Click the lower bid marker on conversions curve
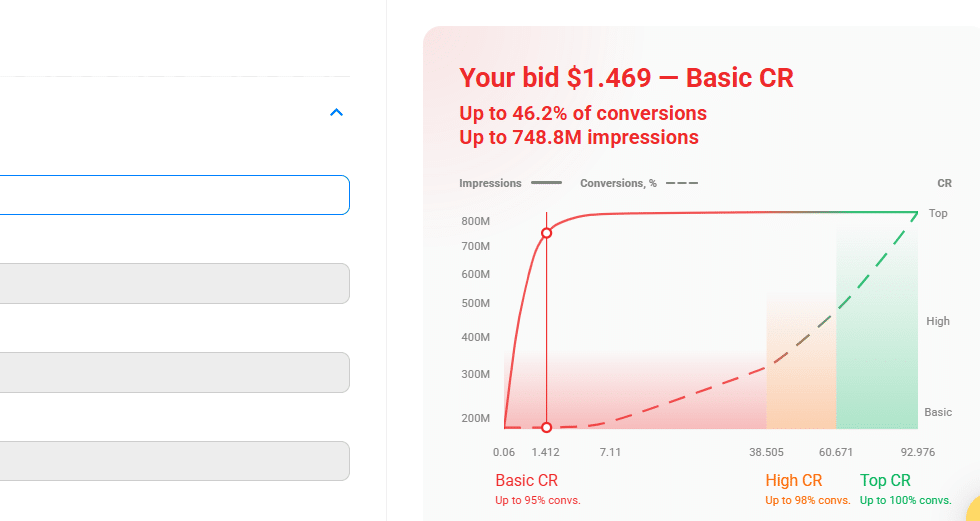This screenshot has height=521, width=980. pyautogui.click(x=546, y=427)
